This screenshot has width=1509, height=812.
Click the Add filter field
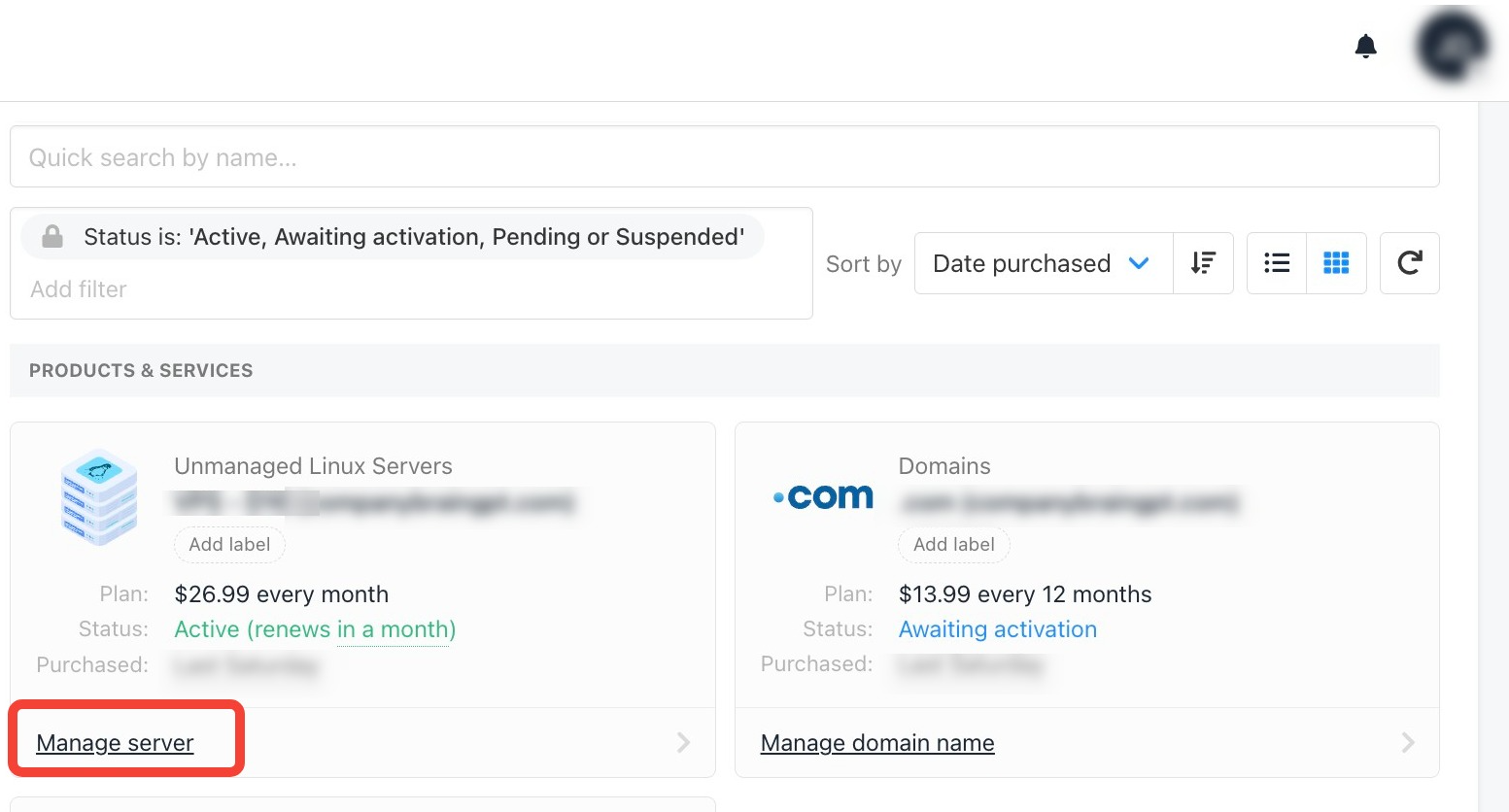point(79,289)
